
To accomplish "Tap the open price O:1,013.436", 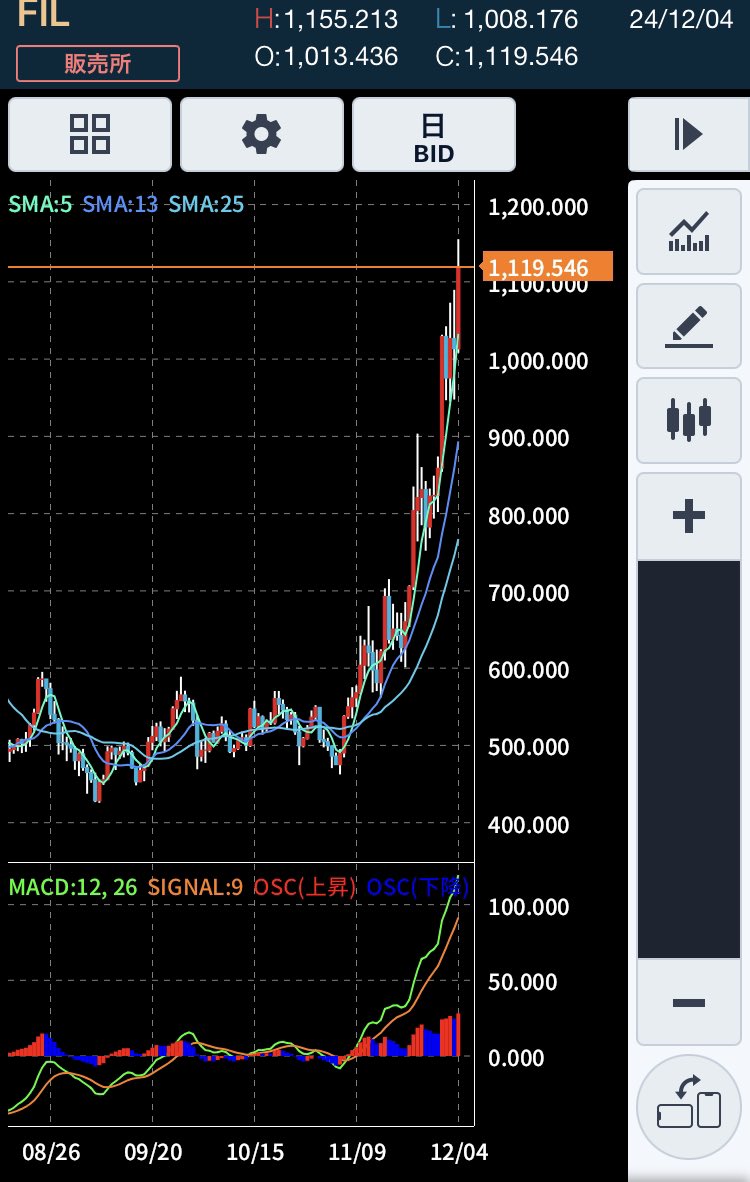I will 326,57.
